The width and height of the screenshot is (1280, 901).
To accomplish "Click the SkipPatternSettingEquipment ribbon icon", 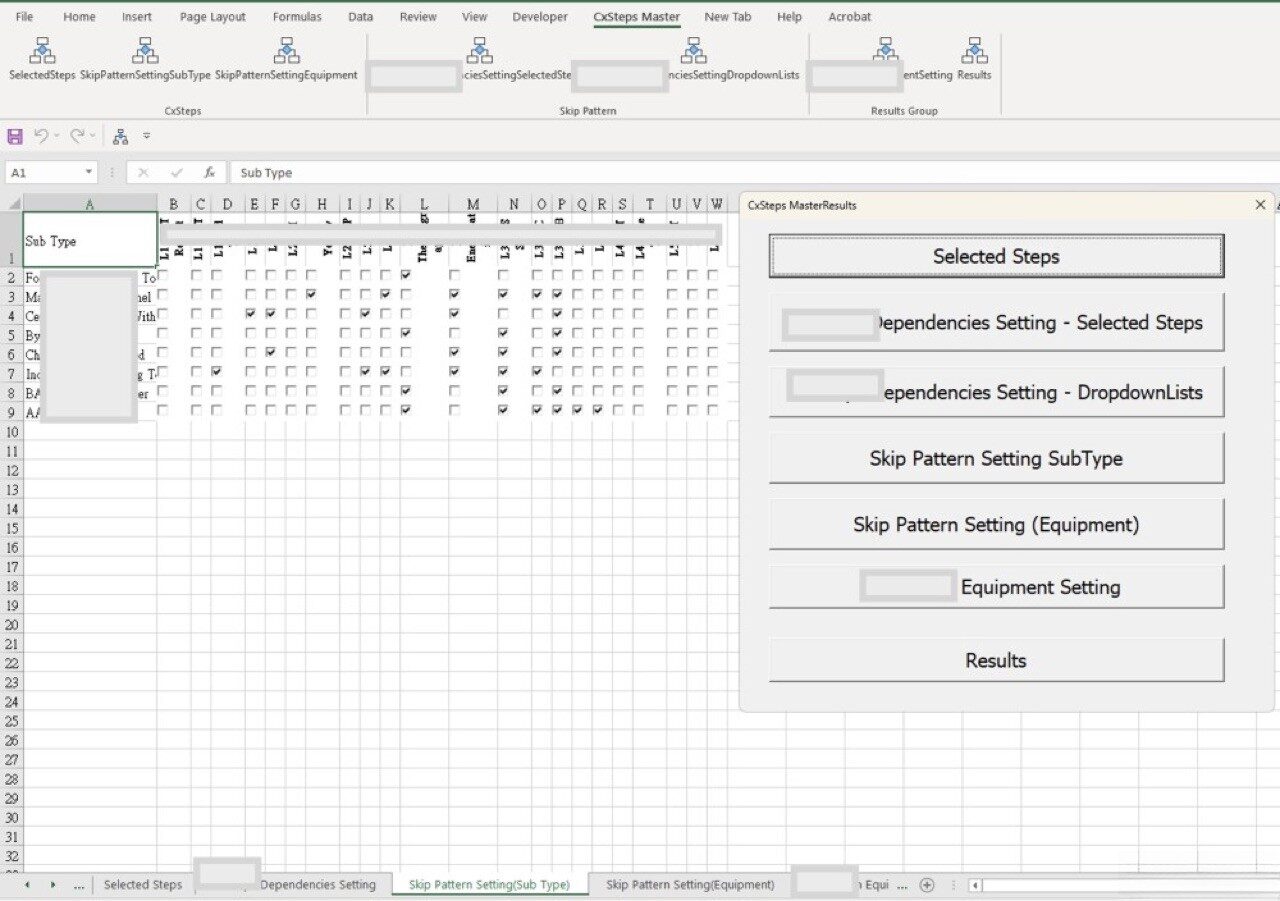I will tap(287, 52).
